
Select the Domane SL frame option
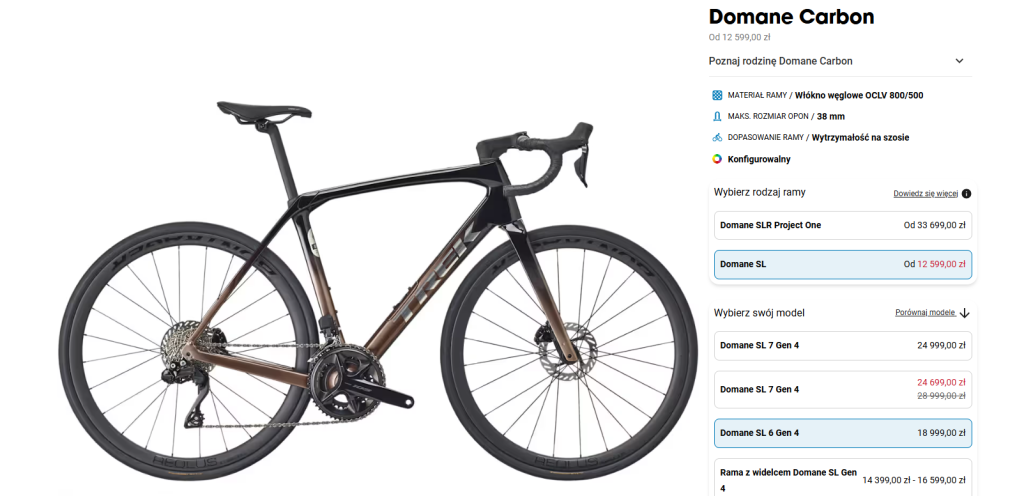click(x=842, y=264)
